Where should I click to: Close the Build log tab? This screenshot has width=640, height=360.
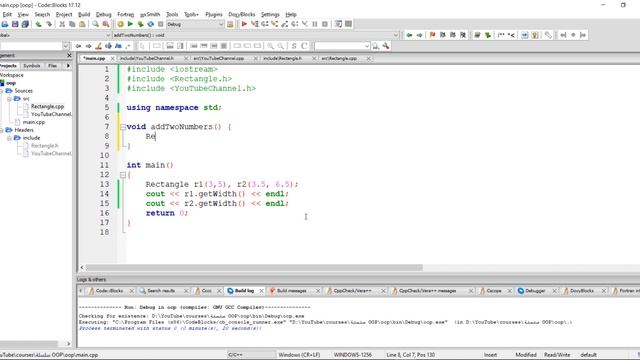pos(261,291)
